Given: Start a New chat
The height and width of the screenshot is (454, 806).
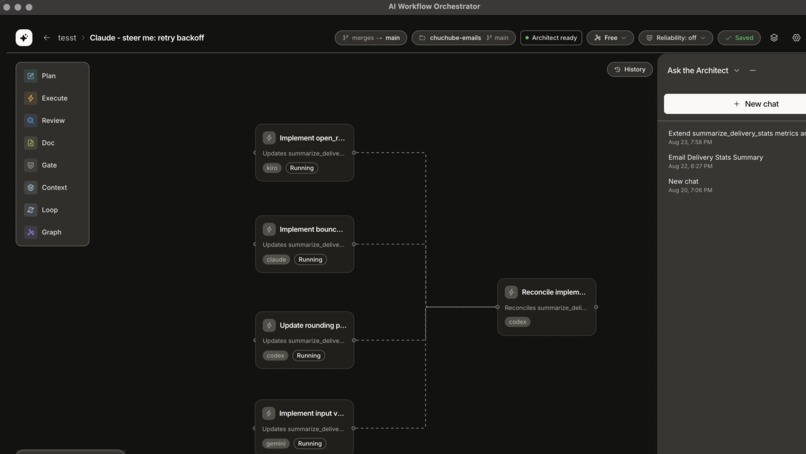Looking at the screenshot, I should click(735, 104).
